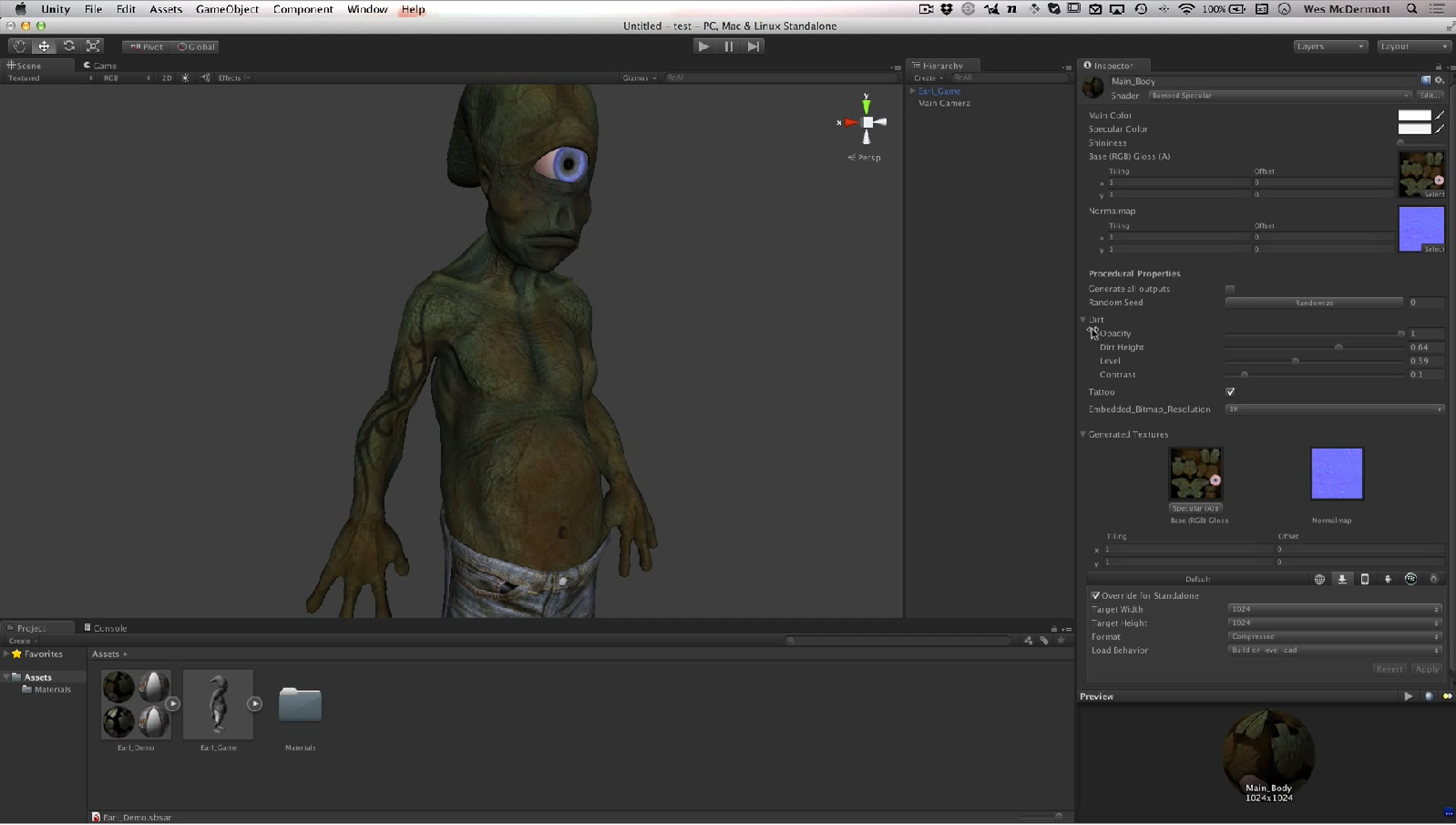Switch to the Game tab
1456x825 pixels.
click(x=101, y=66)
